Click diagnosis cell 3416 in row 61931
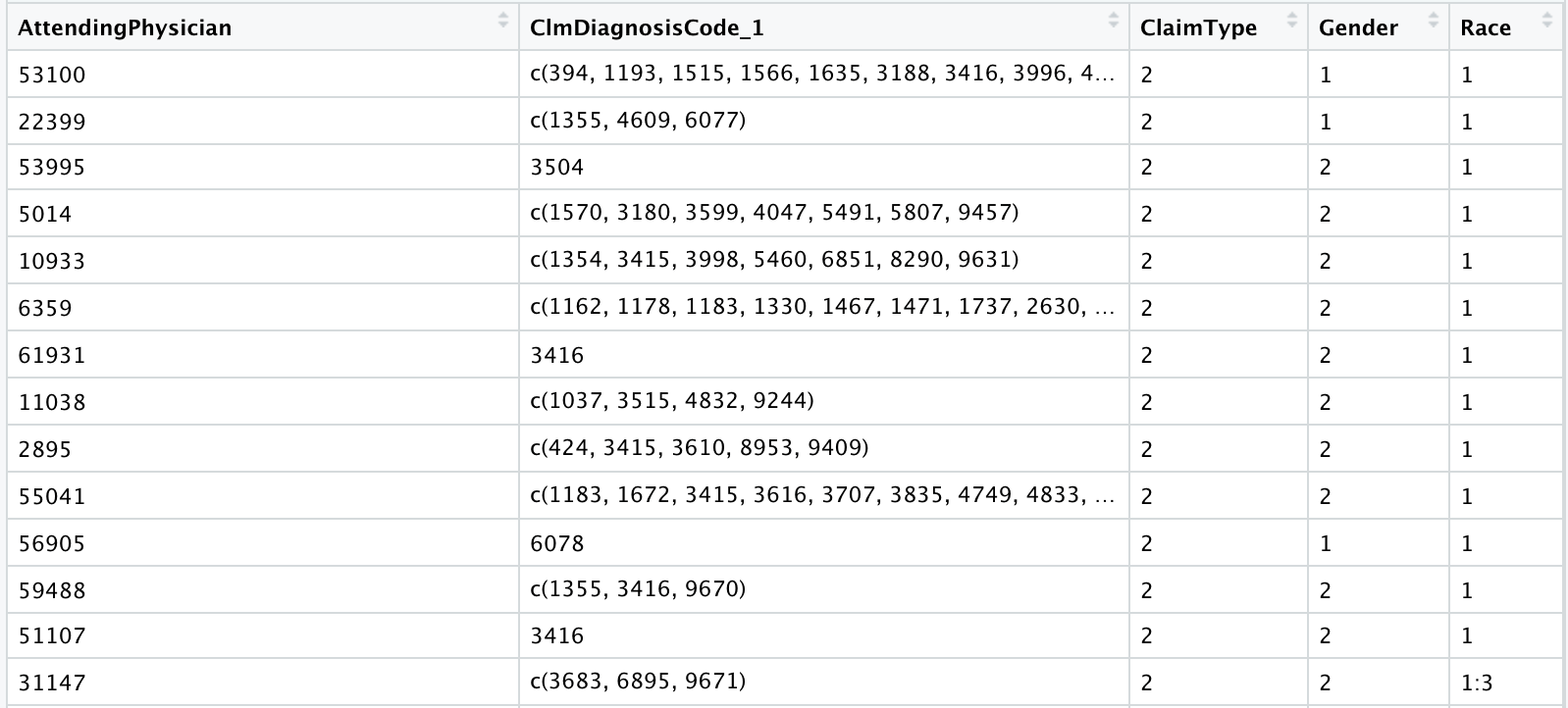Image resolution: width=1568 pixels, height=708 pixels. click(824, 355)
